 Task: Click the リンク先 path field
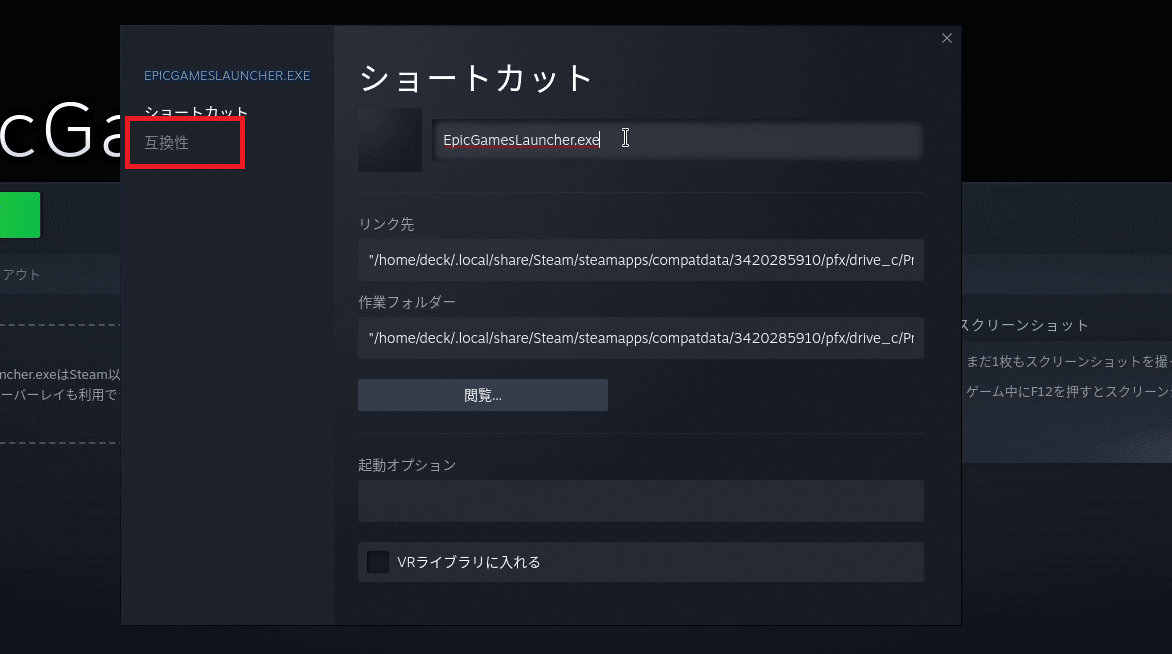[x=641, y=260]
